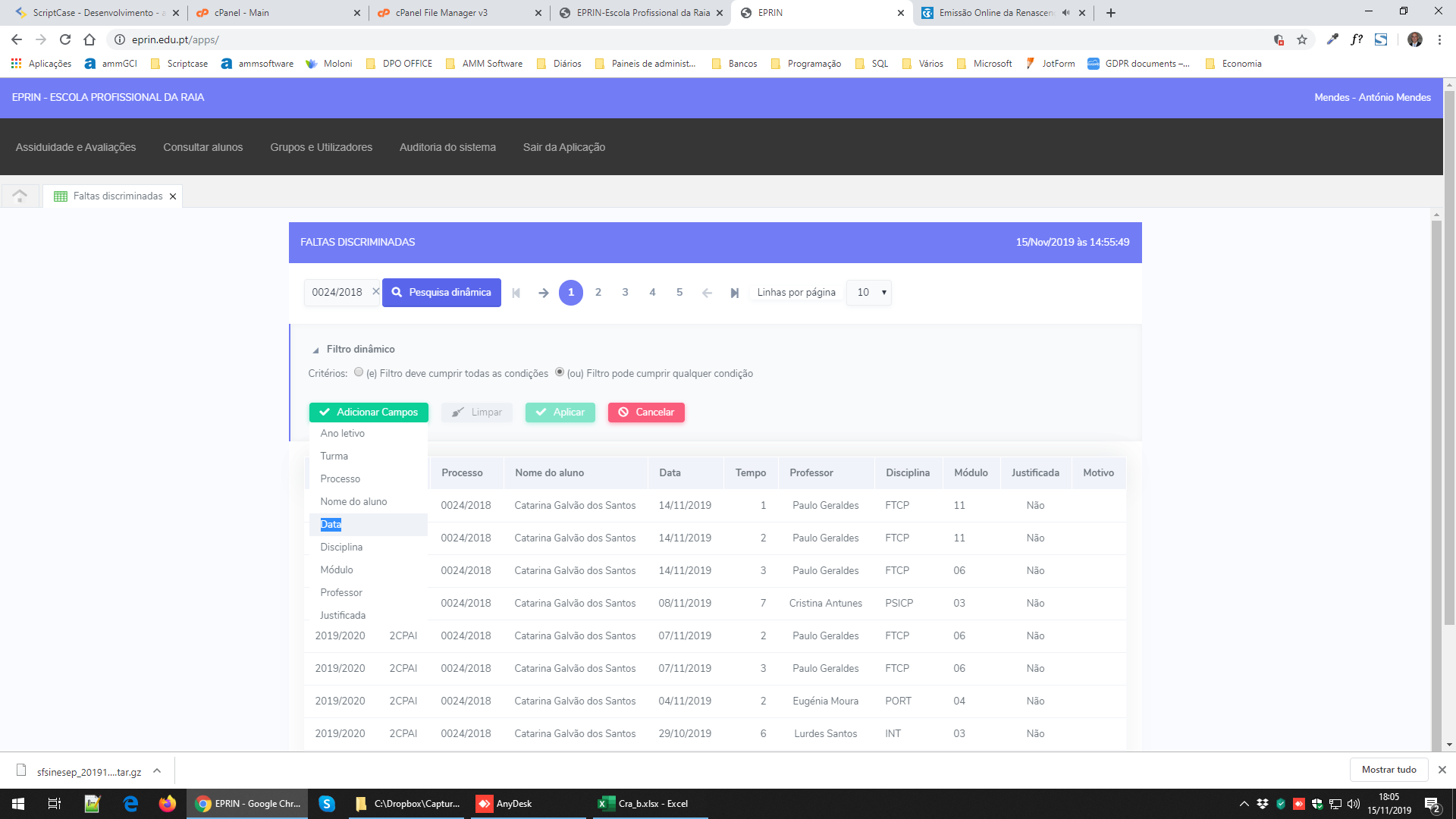Image resolution: width=1456 pixels, height=819 pixels.
Task: Open the Auditoria do sistema menu
Action: [447, 147]
